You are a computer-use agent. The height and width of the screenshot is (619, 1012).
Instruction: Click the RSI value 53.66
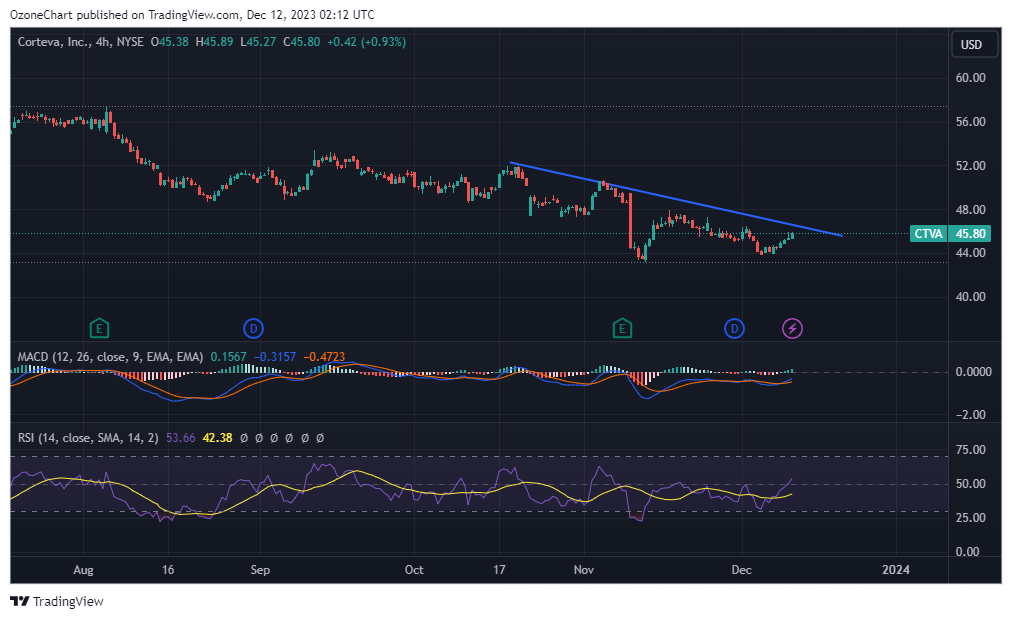point(181,438)
